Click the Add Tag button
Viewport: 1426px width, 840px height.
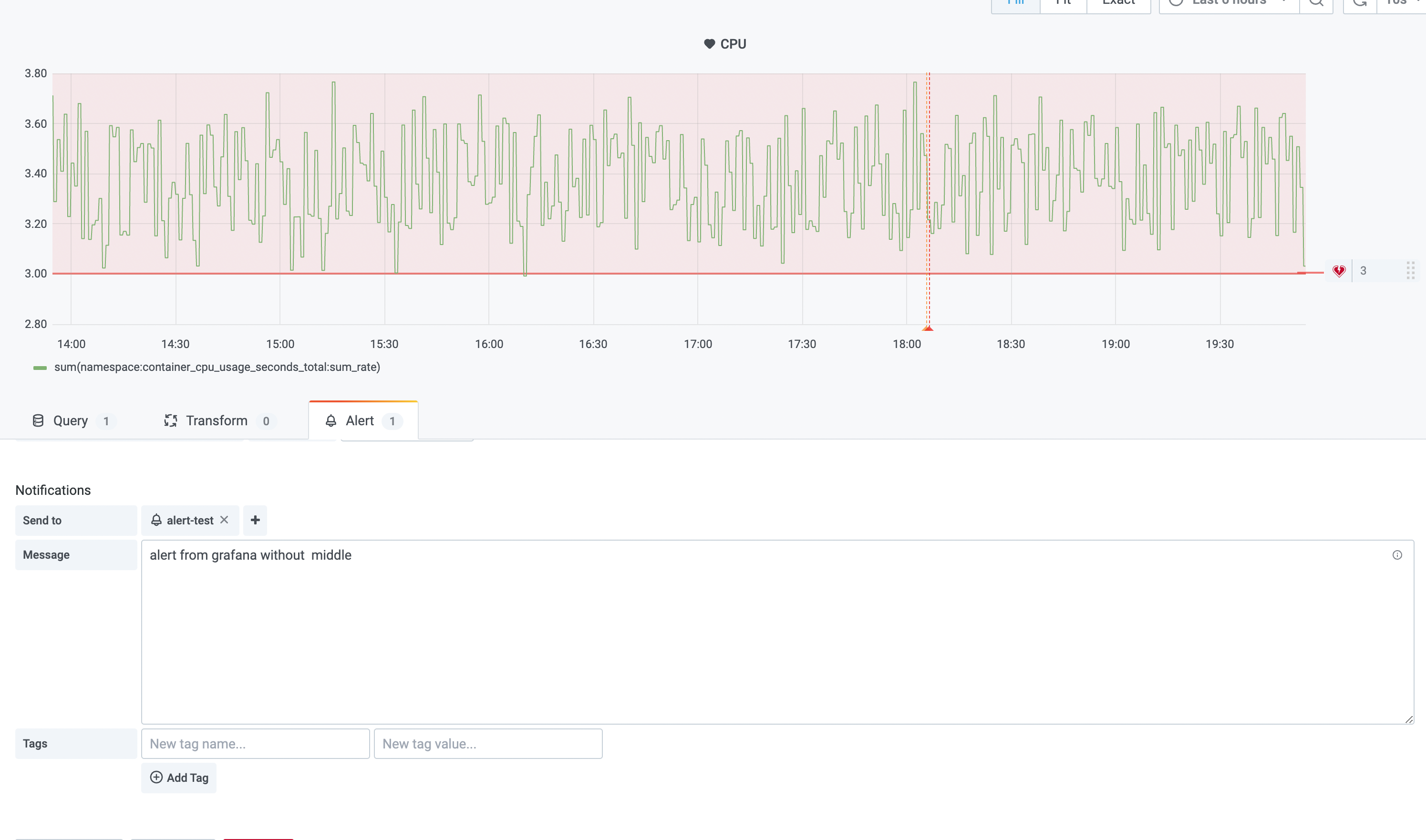click(179, 778)
